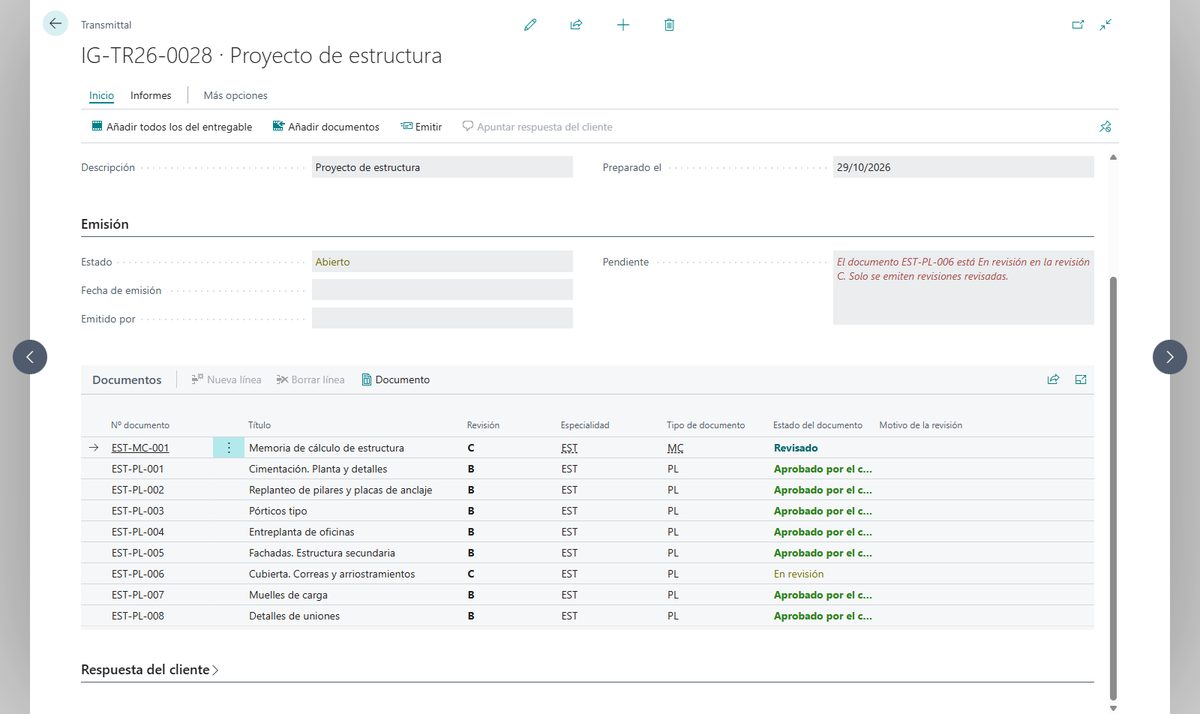The height and width of the screenshot is (714, 1200).
Task: Click the Pendiente message box
Action: (x=963, y=287)
